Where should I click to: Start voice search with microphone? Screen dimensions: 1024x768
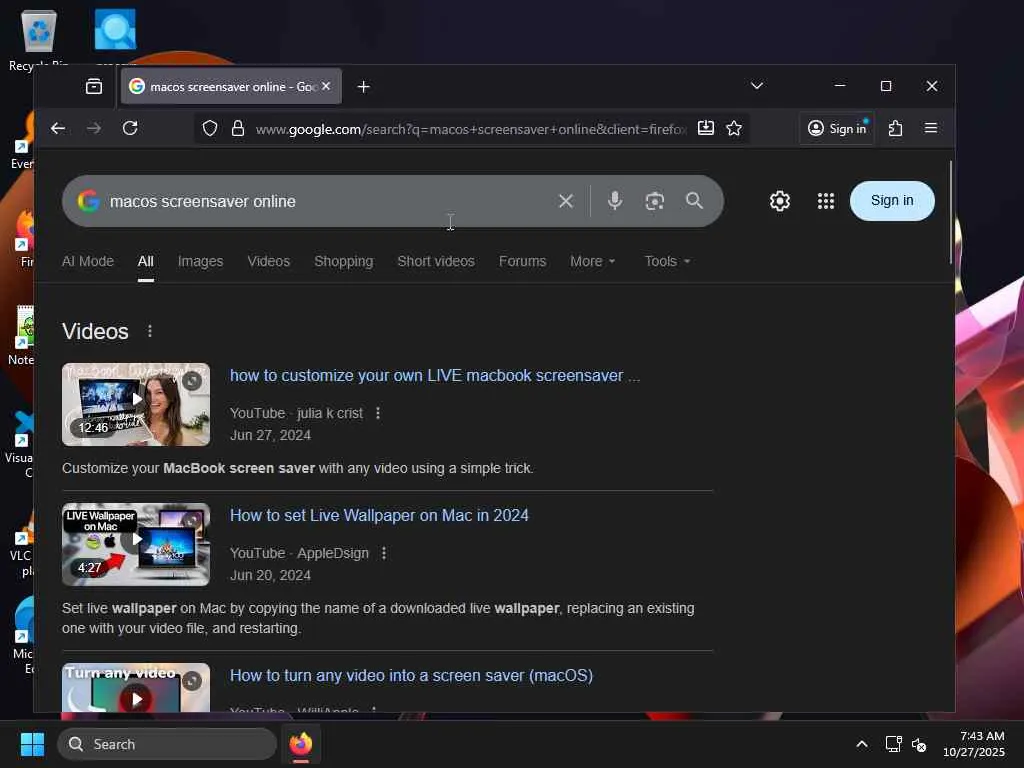[x=615, y=201]
